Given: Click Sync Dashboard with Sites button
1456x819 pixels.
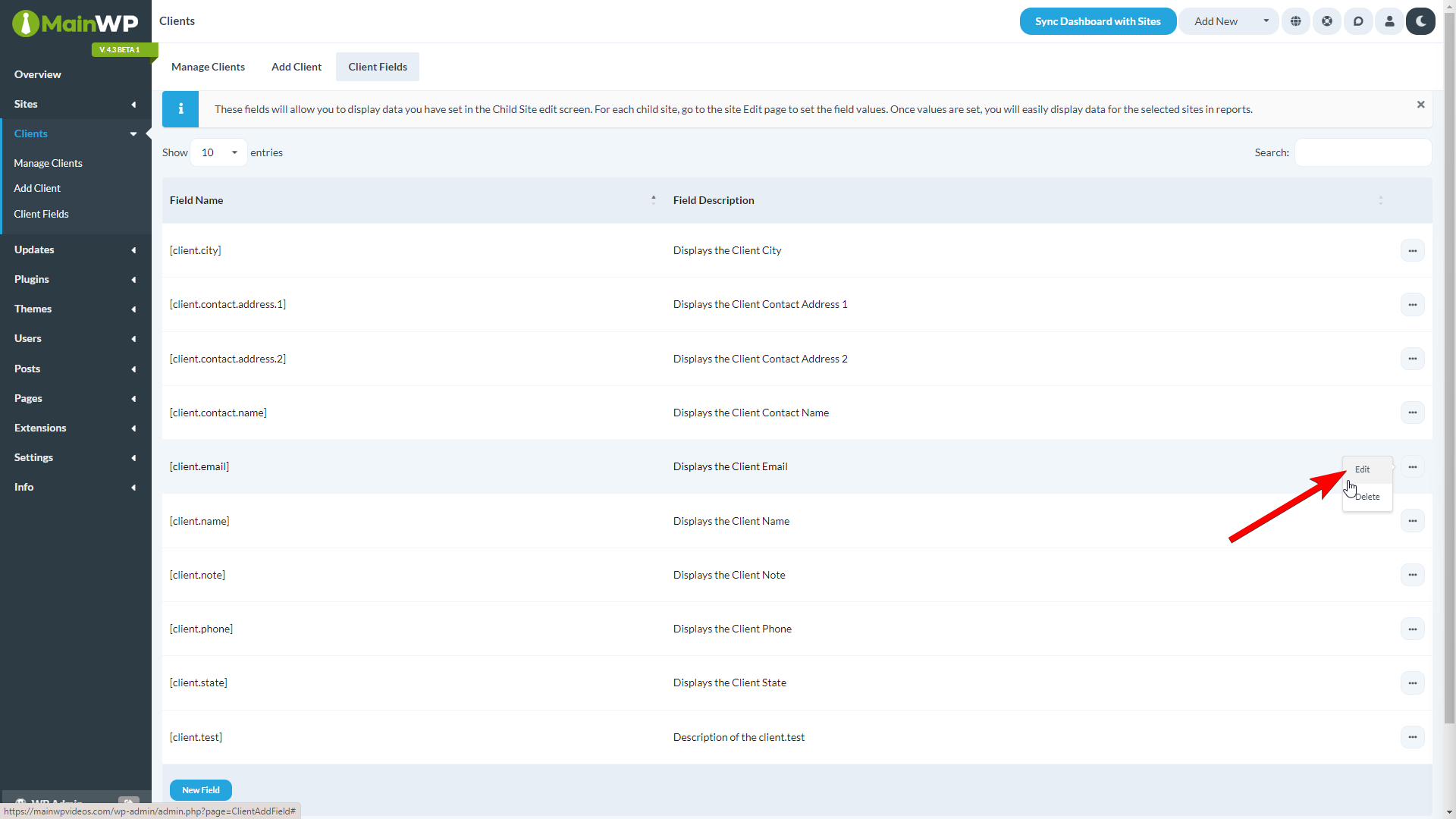Looking at the screenshot, I should (1097, 21).
